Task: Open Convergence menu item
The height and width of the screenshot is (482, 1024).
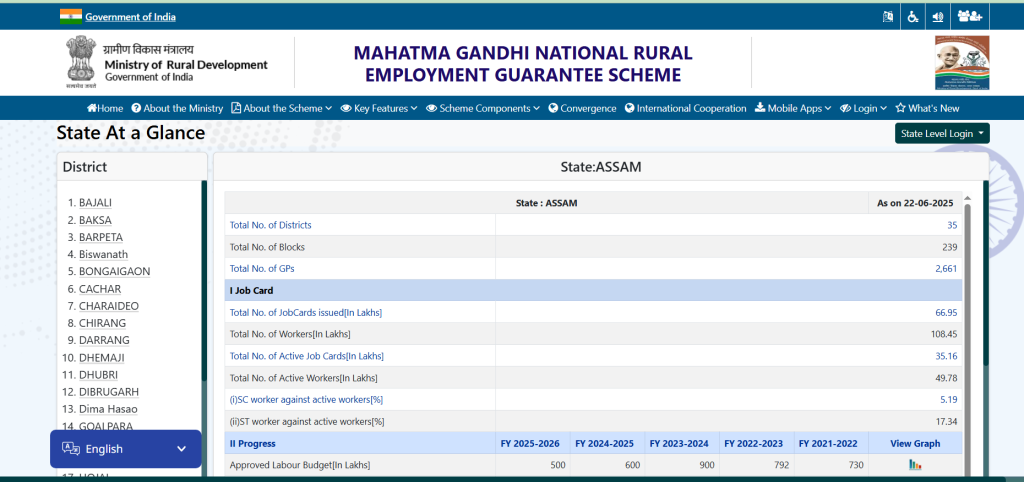Action: coord(582,108)
